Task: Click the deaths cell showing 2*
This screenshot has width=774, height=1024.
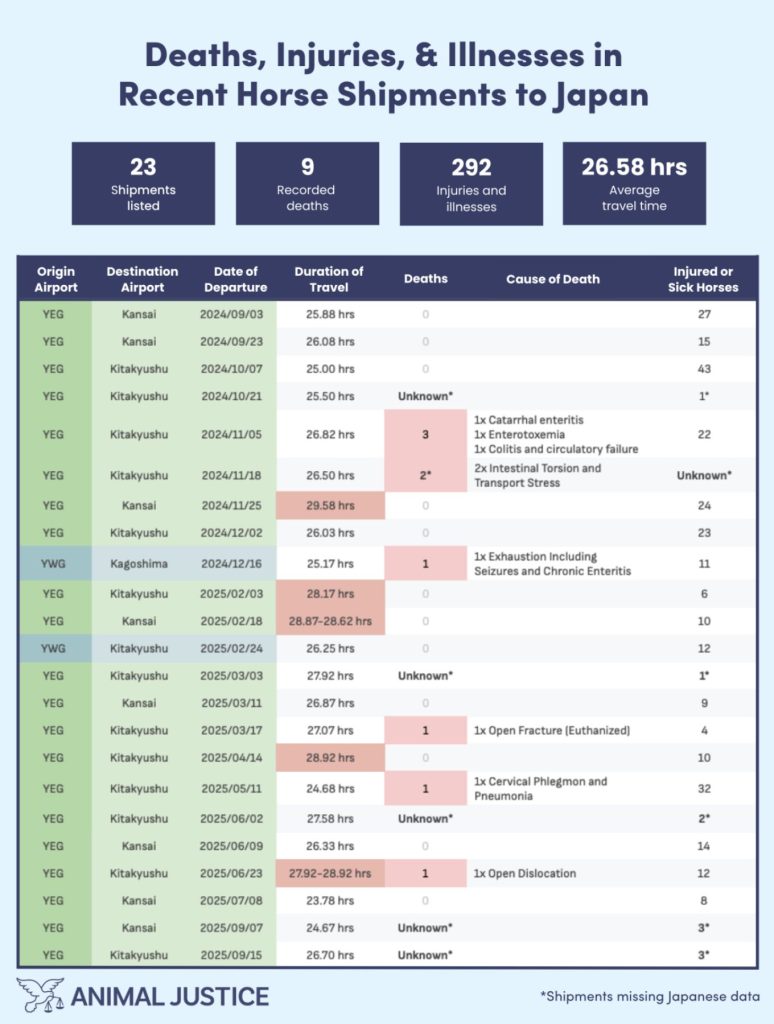Action: (425, 475)
